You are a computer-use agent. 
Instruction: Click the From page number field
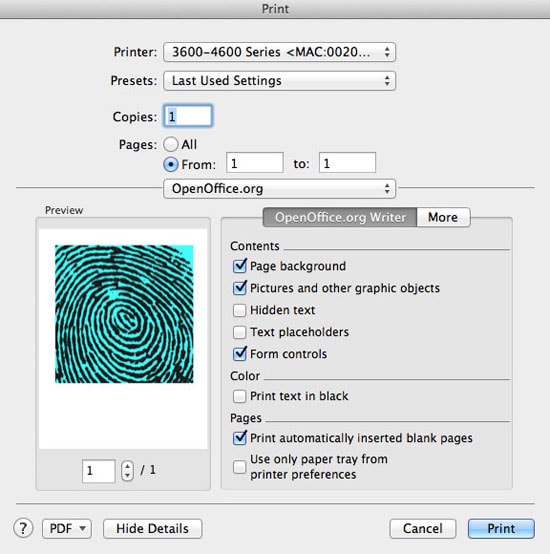pos(255,163)
